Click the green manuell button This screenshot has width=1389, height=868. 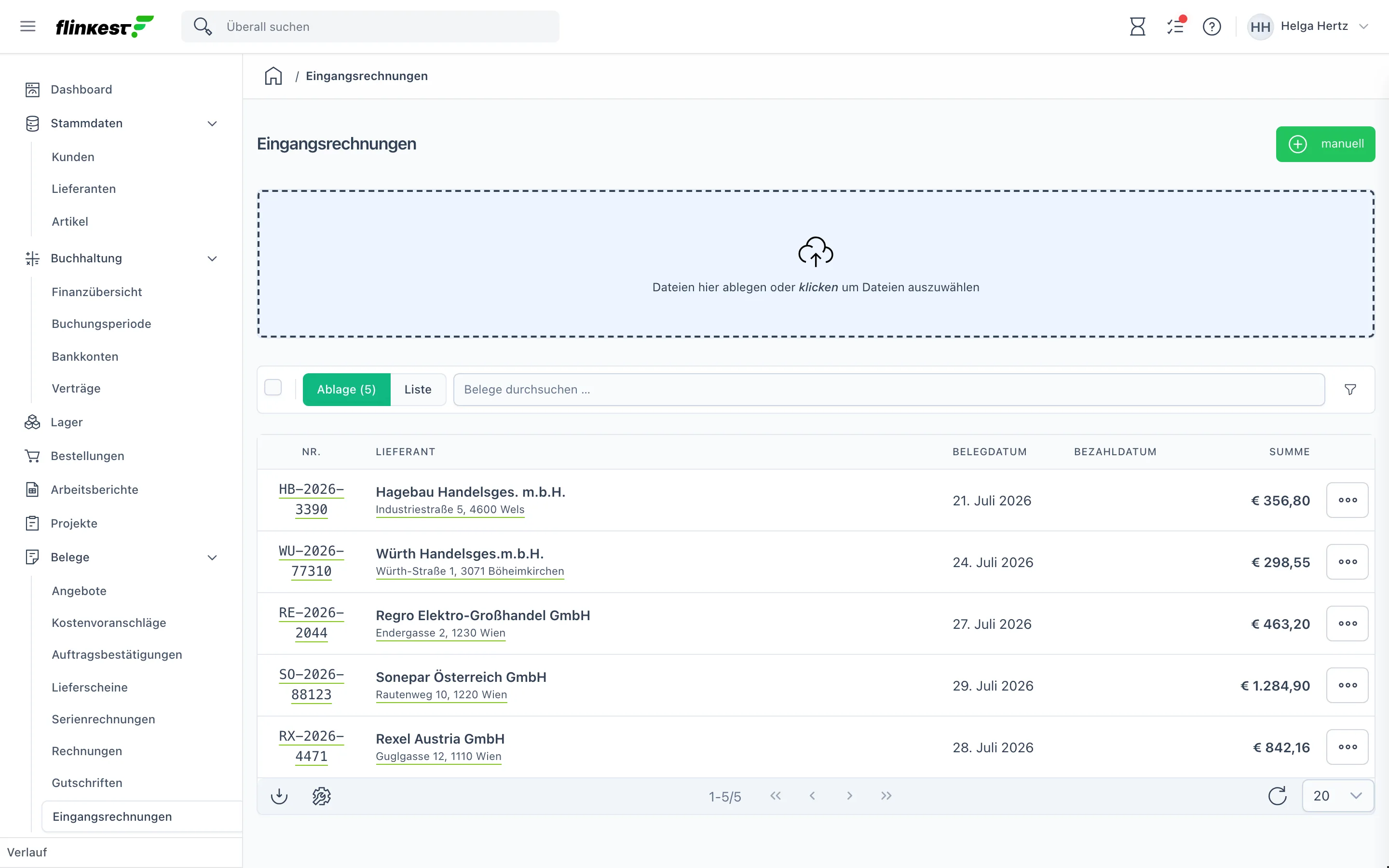point(1325,144)
